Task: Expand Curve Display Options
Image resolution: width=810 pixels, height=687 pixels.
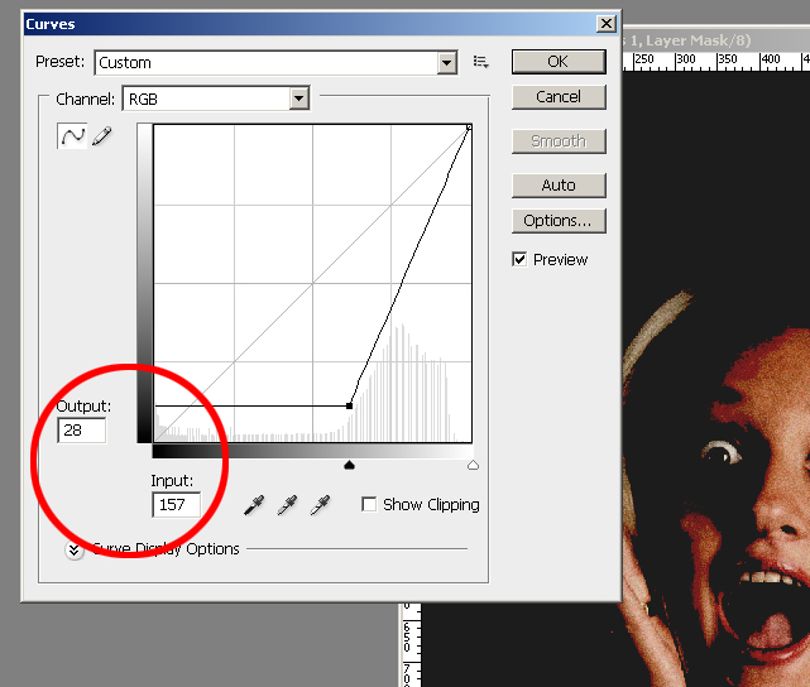Action: [x=74, y=551]
